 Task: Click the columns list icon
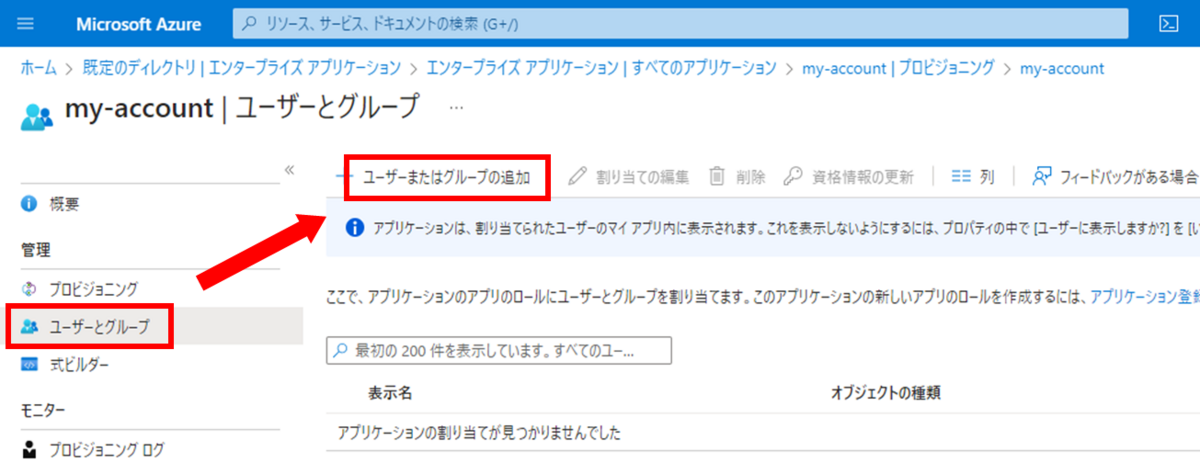[961, 177]
